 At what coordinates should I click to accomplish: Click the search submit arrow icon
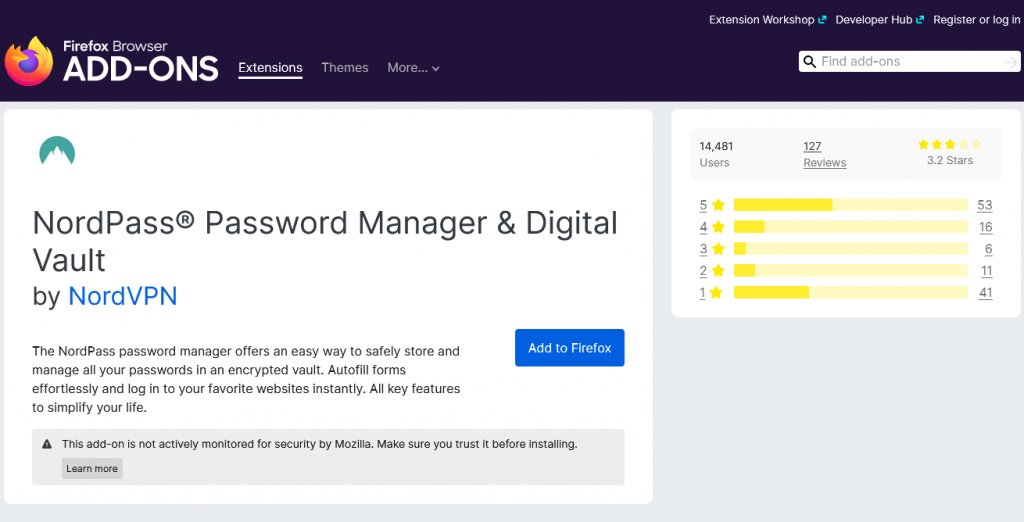point(1010,62)
